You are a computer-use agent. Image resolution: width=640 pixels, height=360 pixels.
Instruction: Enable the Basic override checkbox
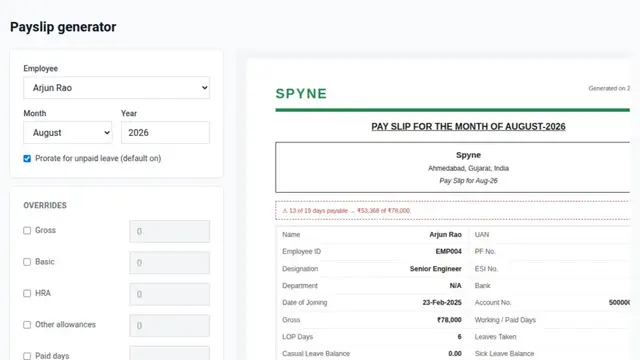pos(27,262)
